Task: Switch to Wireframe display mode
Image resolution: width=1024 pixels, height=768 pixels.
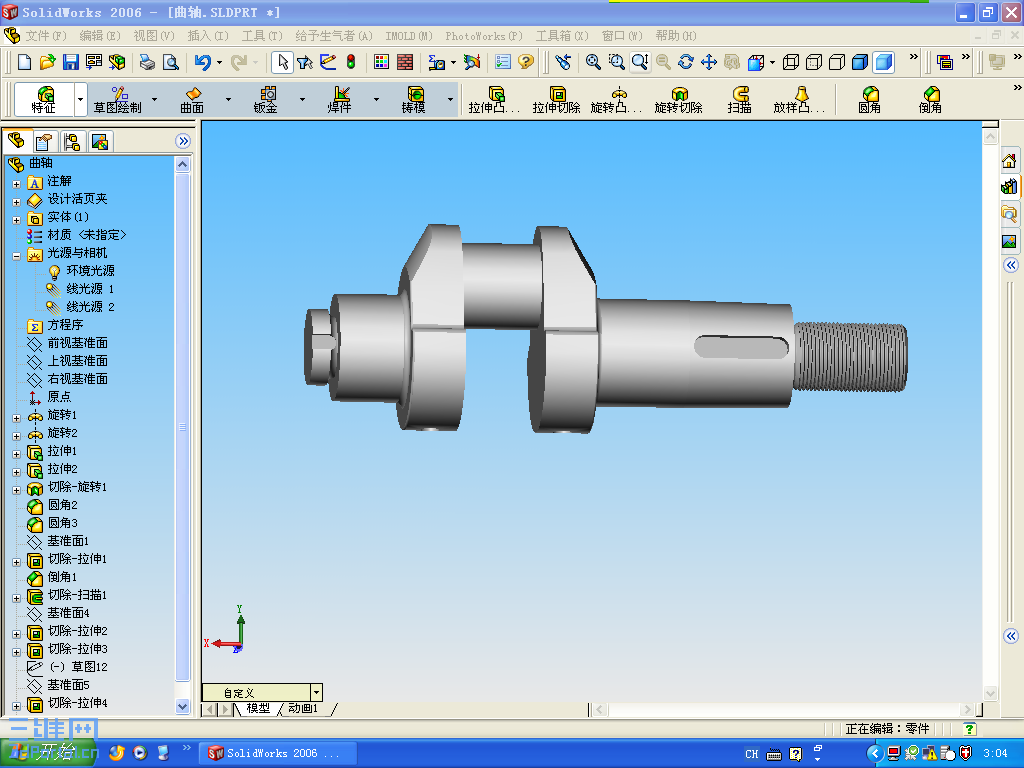Action: [791, 62]
